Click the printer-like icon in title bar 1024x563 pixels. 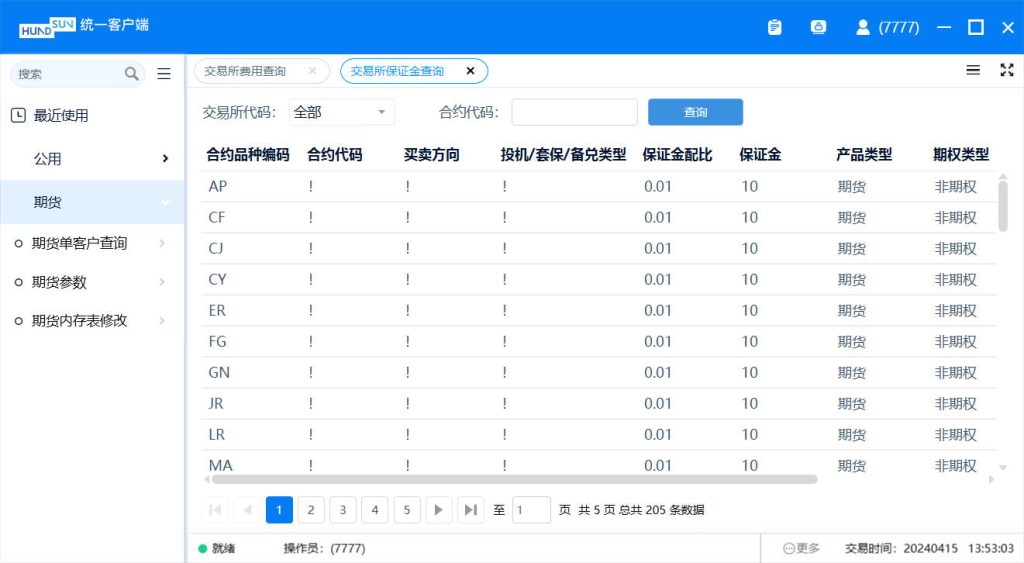[x=818, y=28]
